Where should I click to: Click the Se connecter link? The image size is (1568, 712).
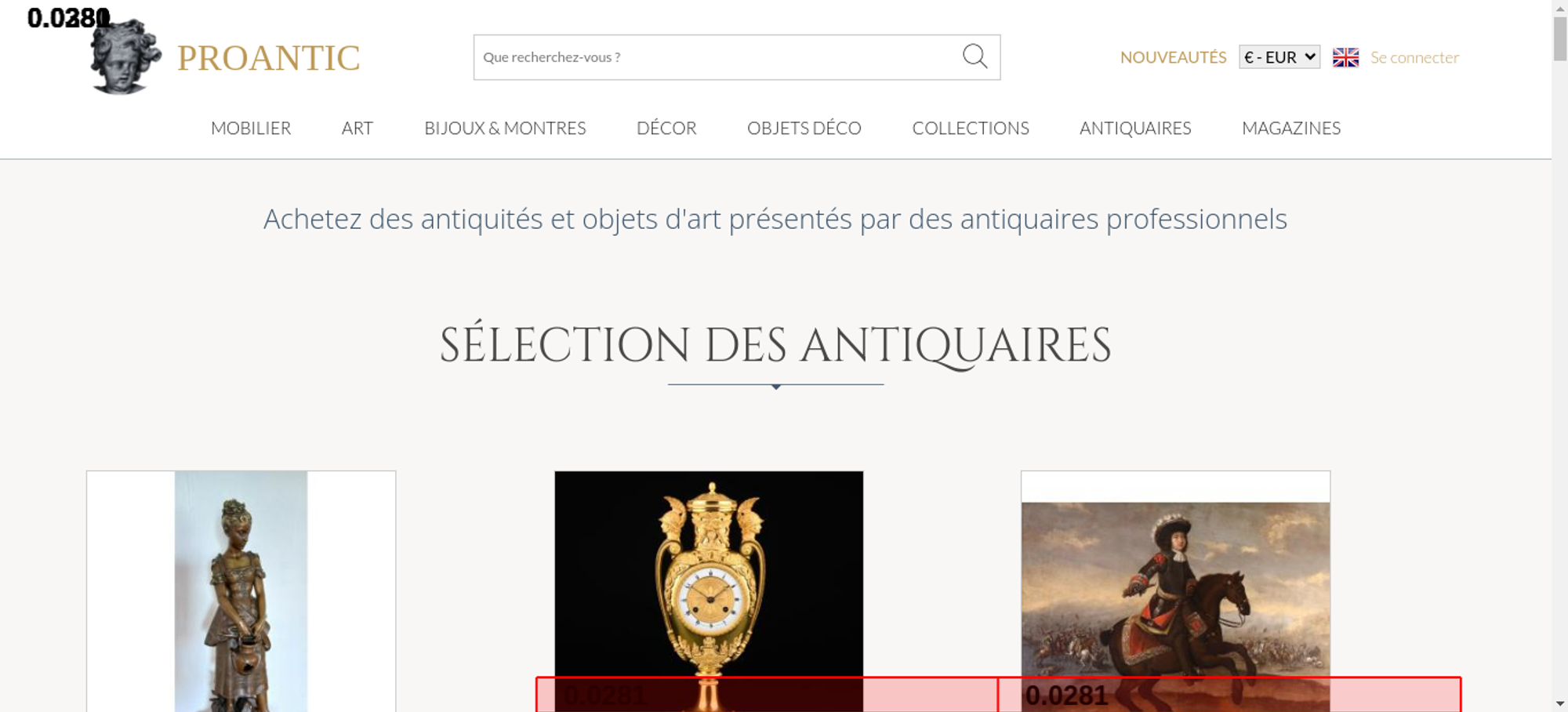pos(1414,57)
